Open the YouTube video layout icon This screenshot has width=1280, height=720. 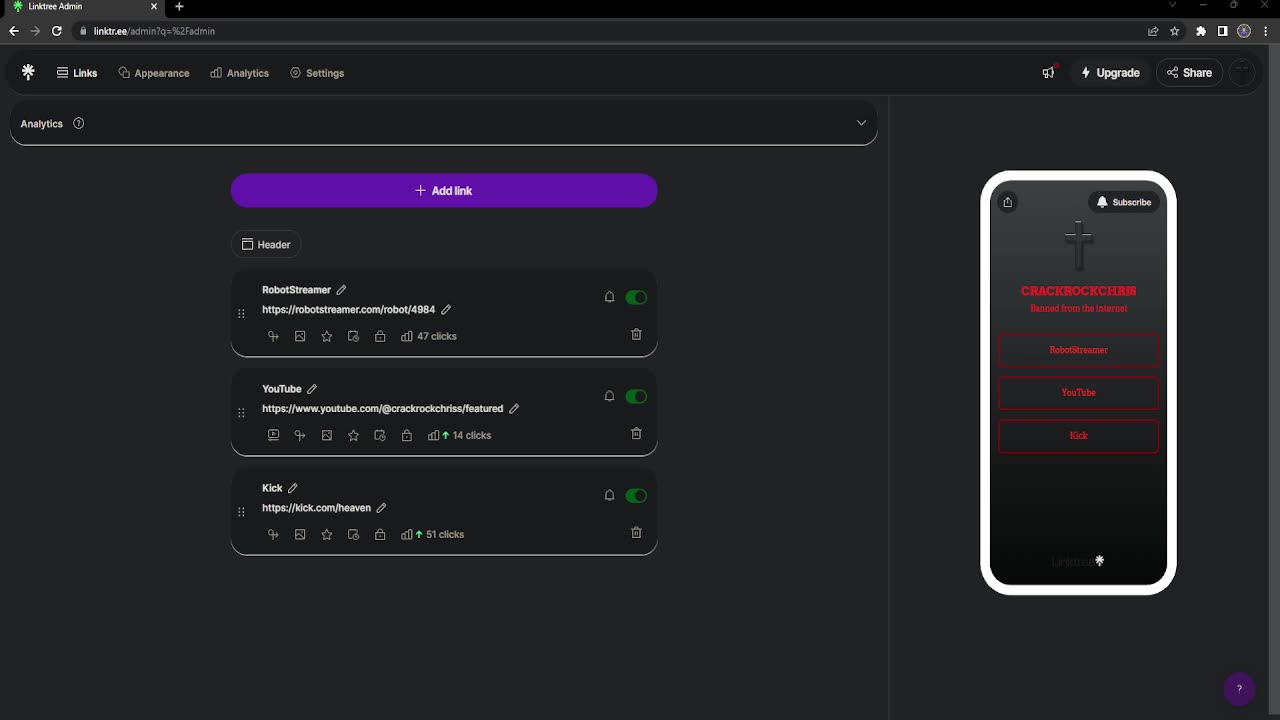tap(273, 435)
